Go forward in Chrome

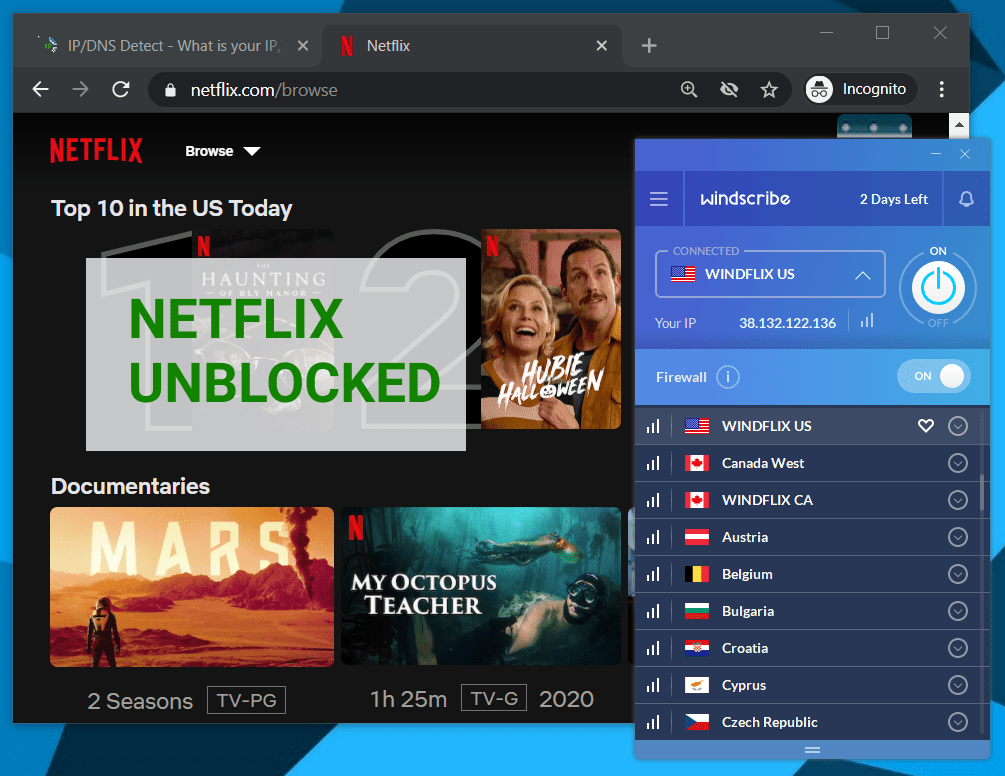[81, 89]
